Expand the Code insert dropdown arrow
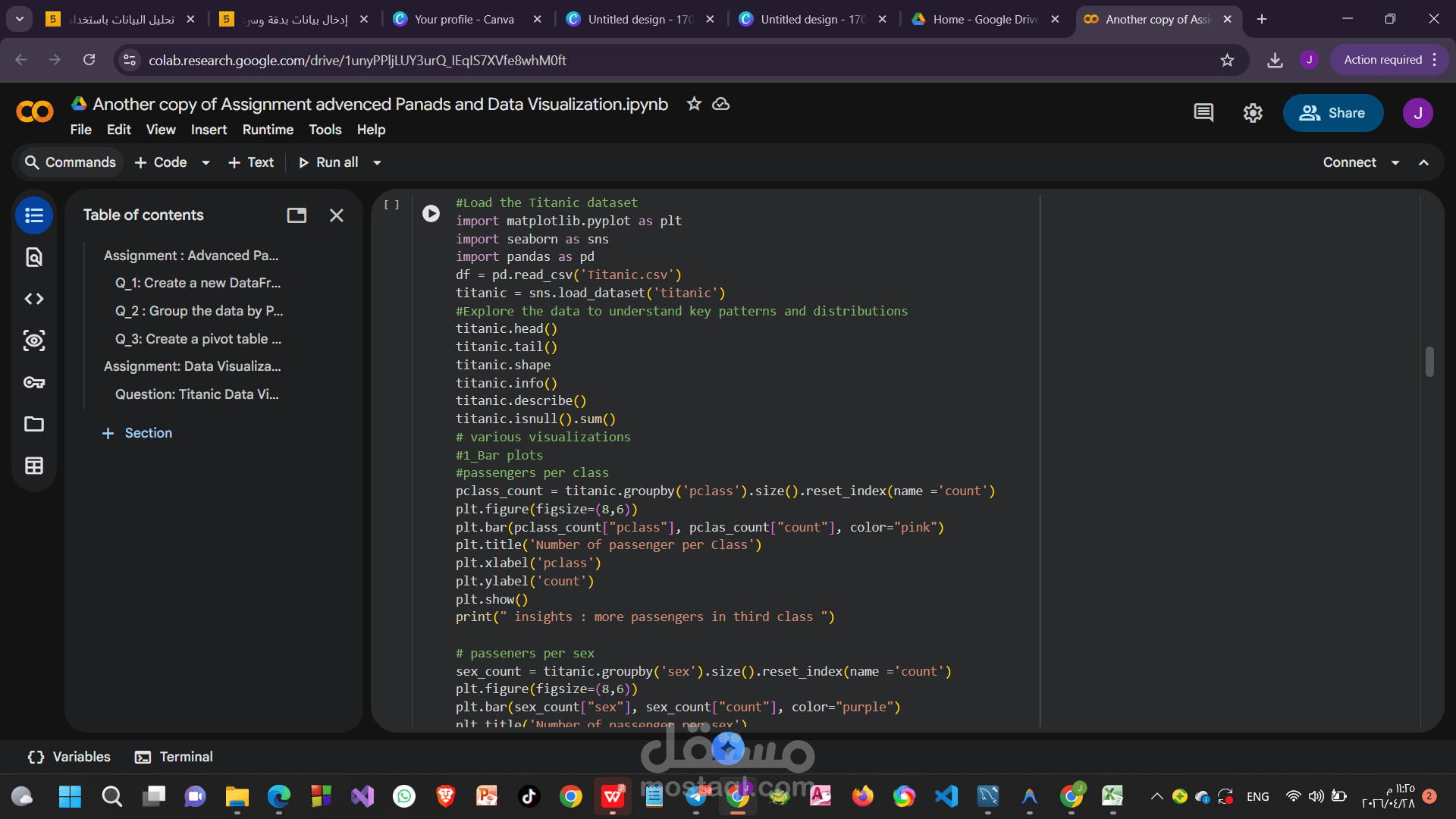1456x819 pixels. (206, 162)
